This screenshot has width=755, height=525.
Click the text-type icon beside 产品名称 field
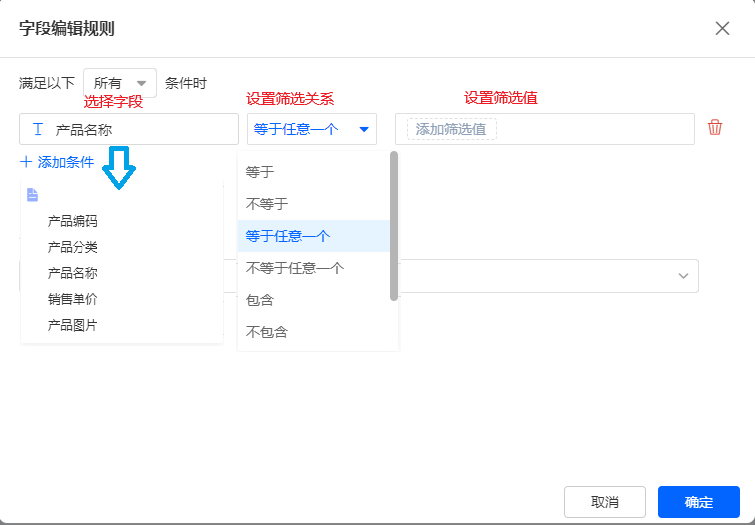pyautogui.click(x=38, y=129)
